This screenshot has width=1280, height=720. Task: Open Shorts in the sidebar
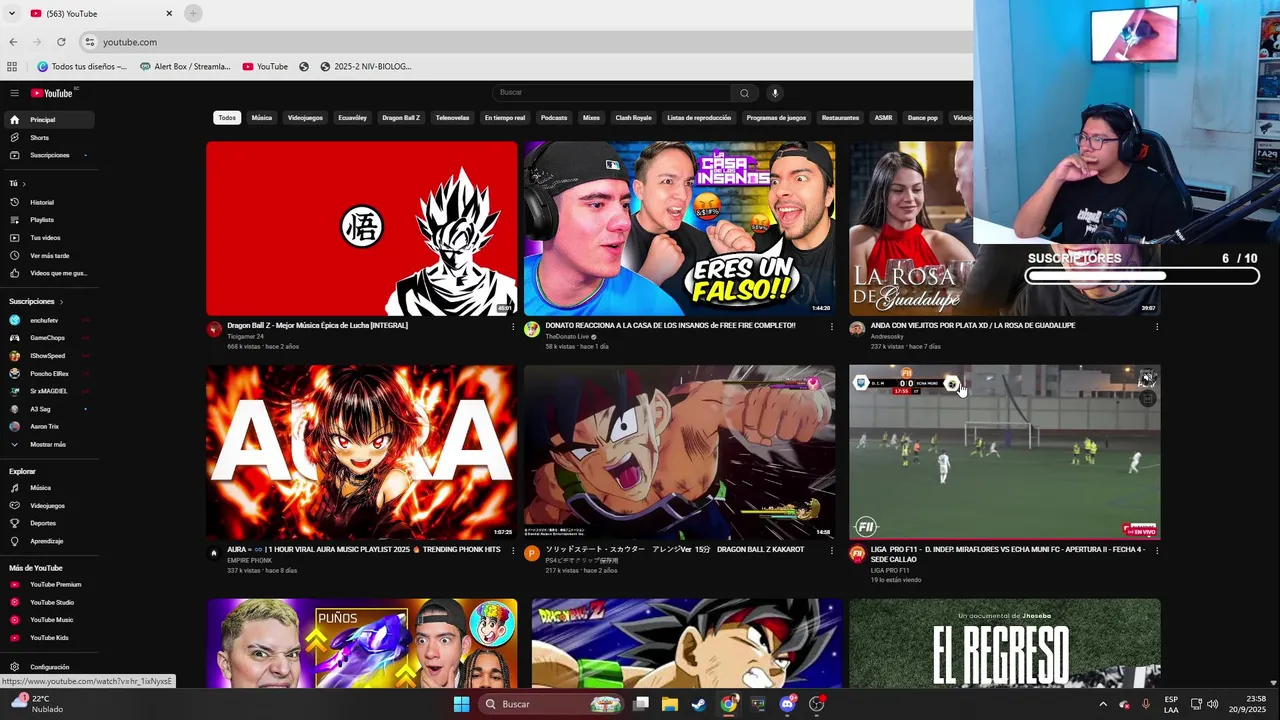pos(48,137)
